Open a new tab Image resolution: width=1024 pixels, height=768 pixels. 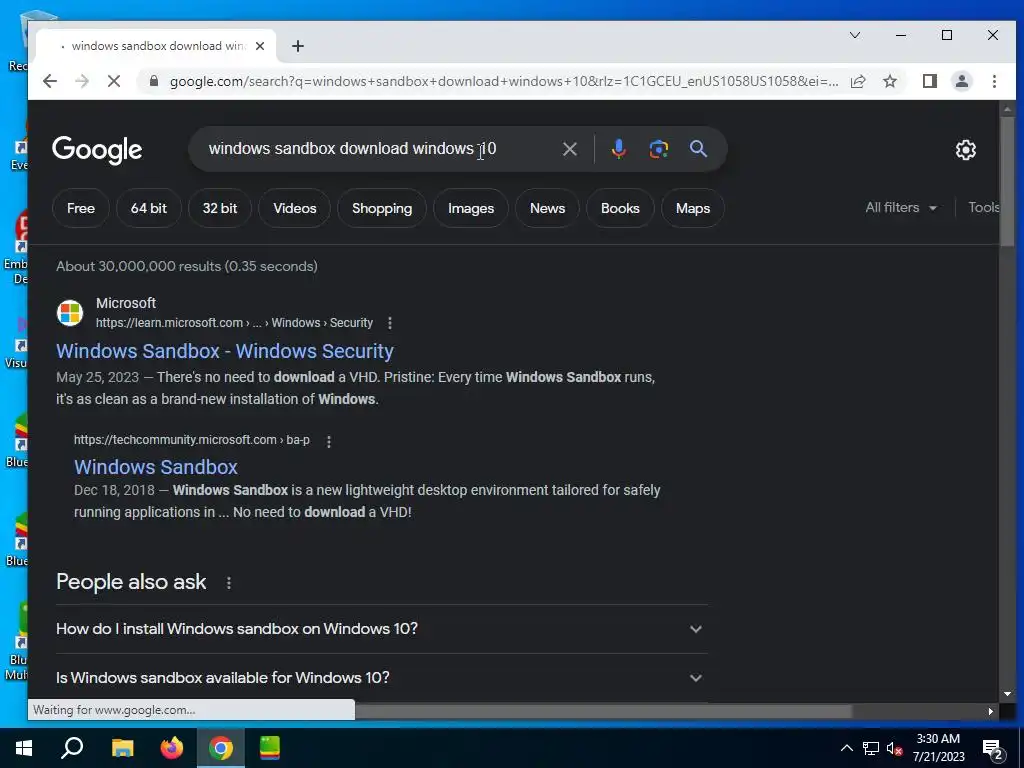point(298,46)
